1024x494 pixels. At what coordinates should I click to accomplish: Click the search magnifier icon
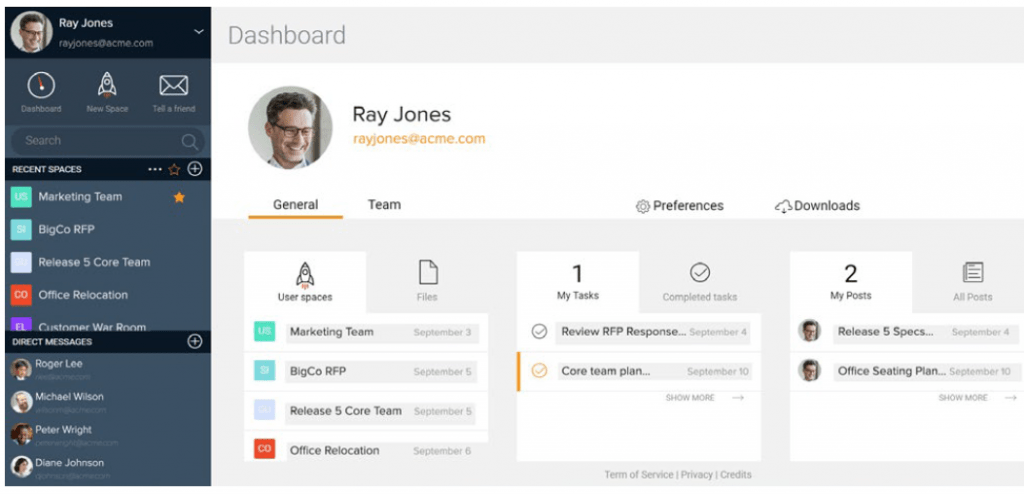point(190,142)
